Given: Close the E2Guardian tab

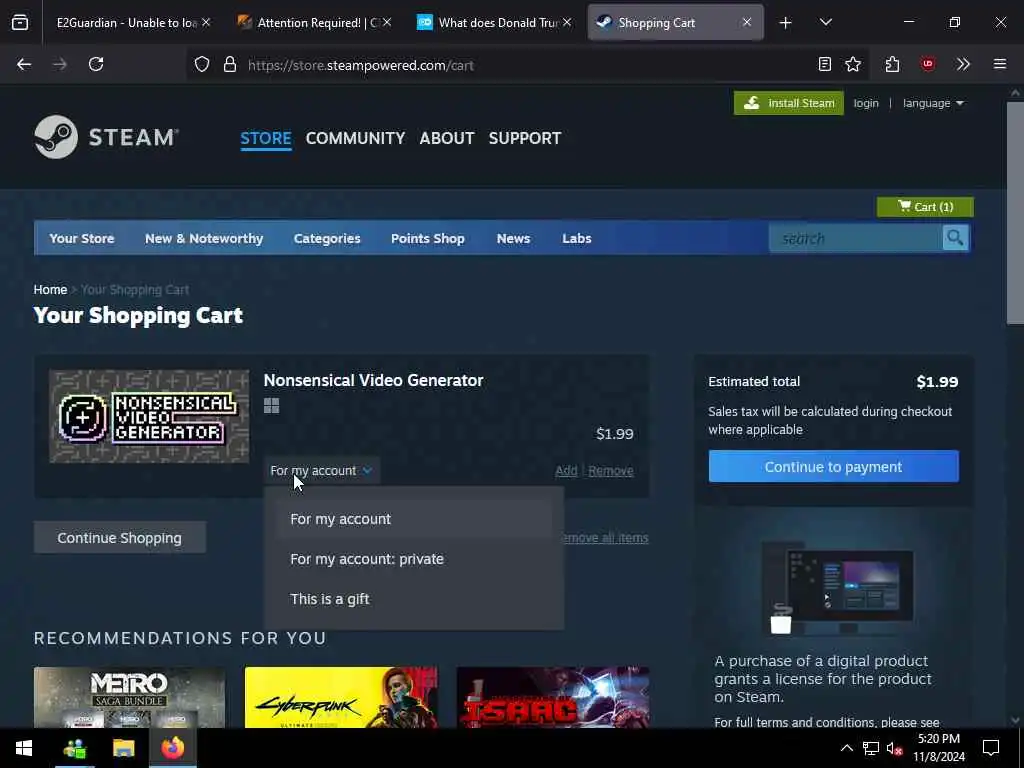Looking at the screenshot, I should click(x=206, y=22).
